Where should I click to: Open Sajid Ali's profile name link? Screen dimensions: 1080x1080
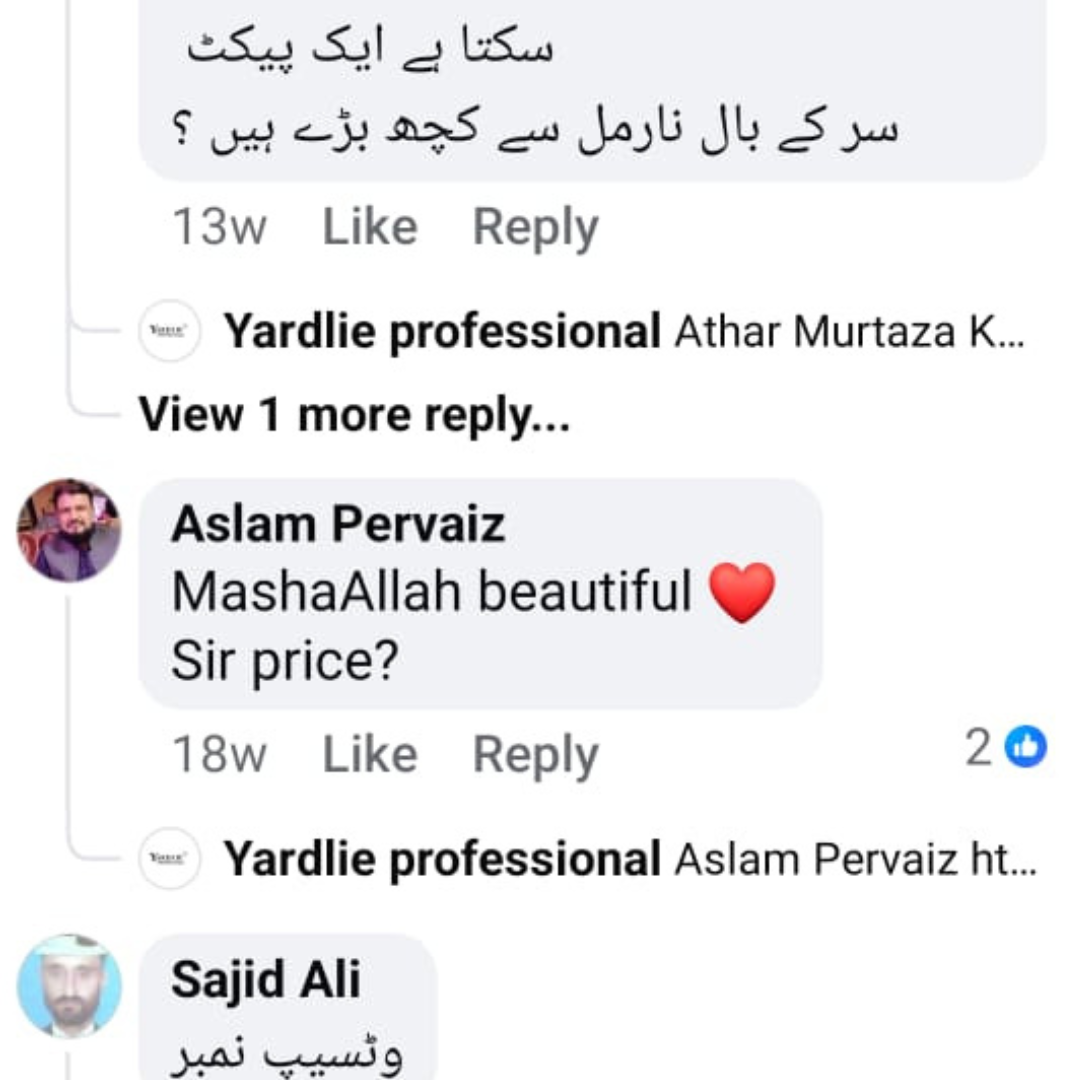pos(265,980)
